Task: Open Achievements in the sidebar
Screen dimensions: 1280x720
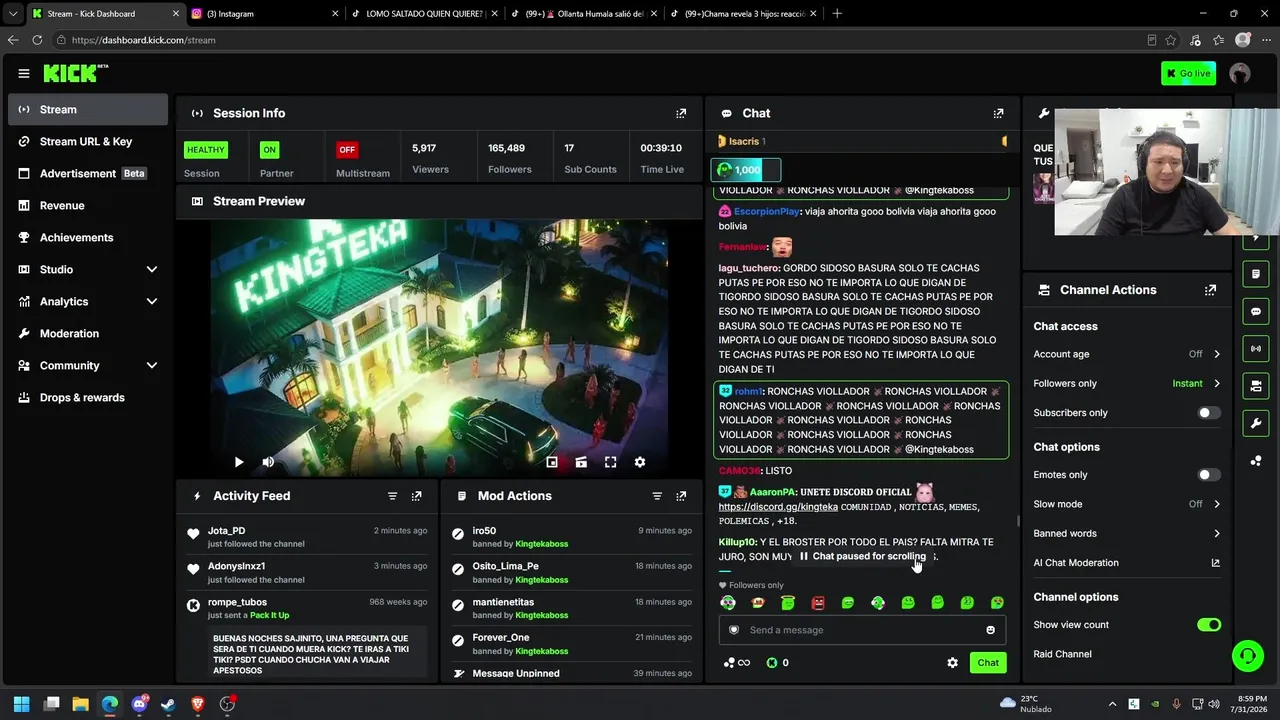Action: [88, 237]
